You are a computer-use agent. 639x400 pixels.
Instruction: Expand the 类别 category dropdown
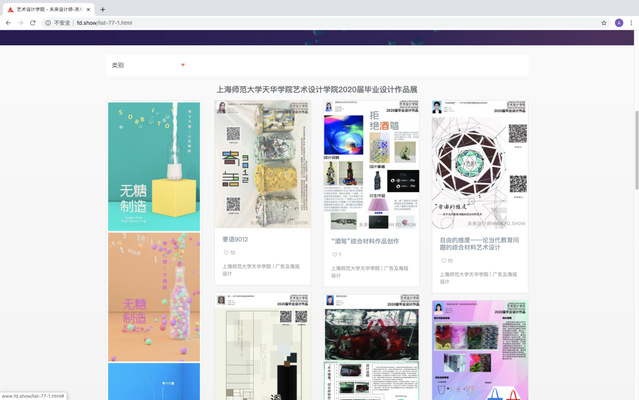[x=148, y=65]
